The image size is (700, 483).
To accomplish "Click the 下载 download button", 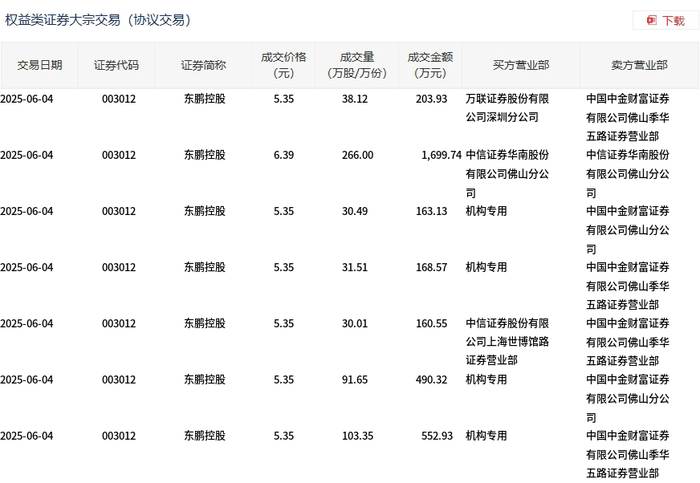I will [666, 21].
